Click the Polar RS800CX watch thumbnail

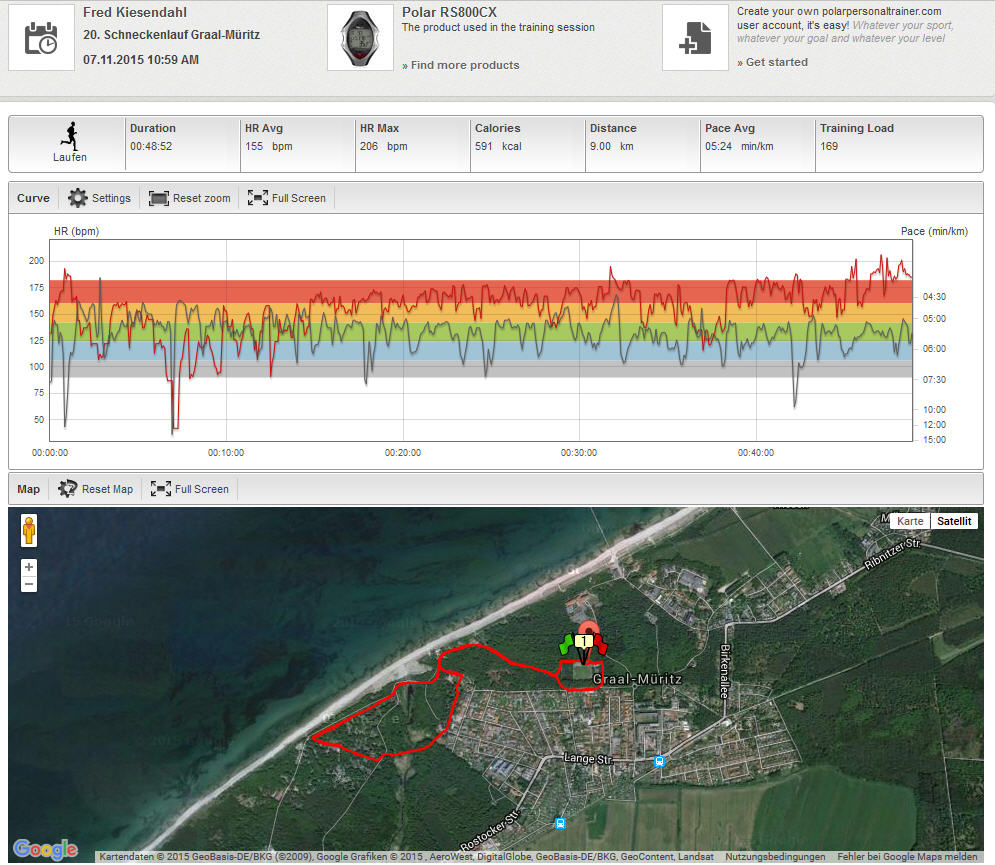coord(360,38)
